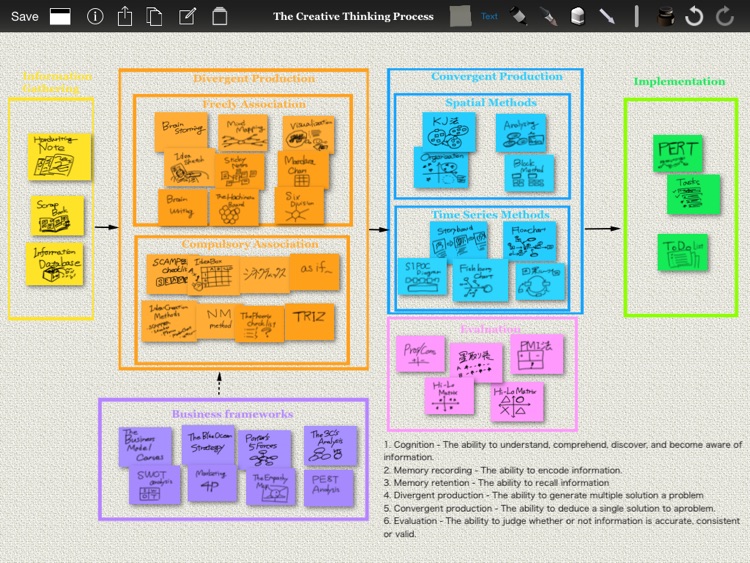Select the Fish bone Chart blue sticky
Viewport: 750px width, 563px height.
480,280
